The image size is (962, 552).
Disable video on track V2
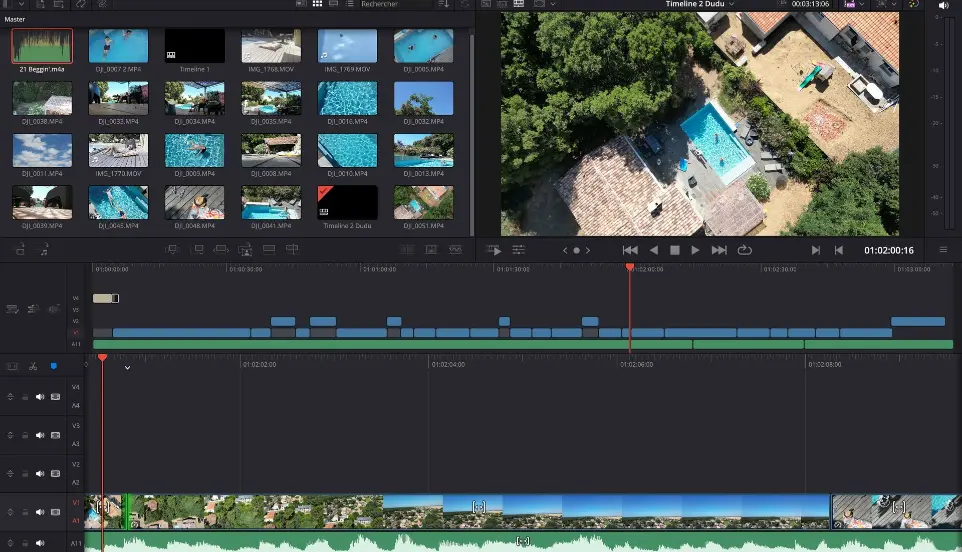(x=55, y=473)
